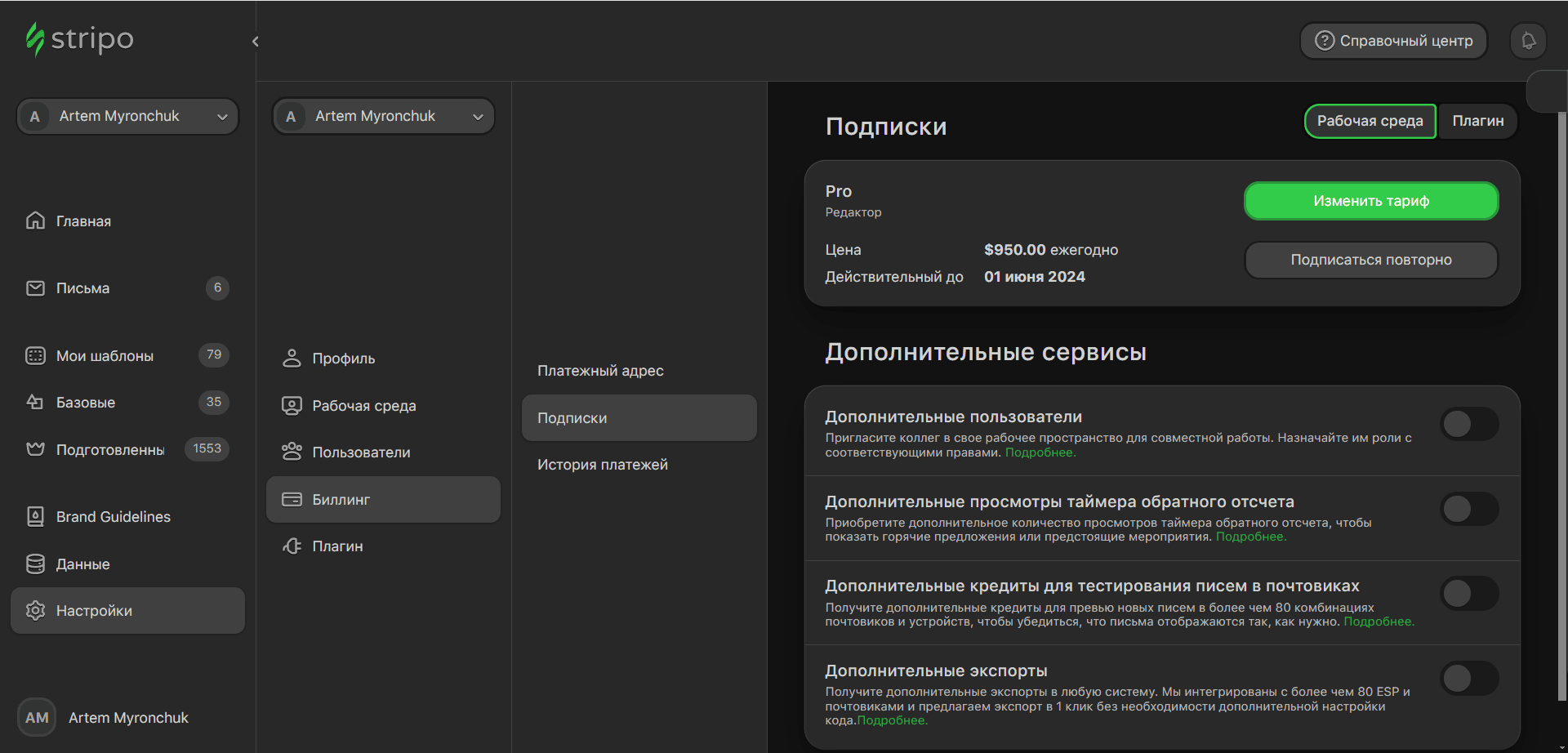1568x753 pixels.
Task: Click the Подготовленные templates icon
Action: pyautogui.click(x=35, y=448)
